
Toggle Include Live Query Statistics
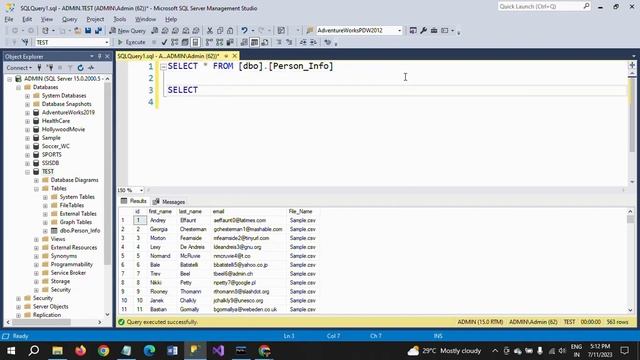(220, 42)
